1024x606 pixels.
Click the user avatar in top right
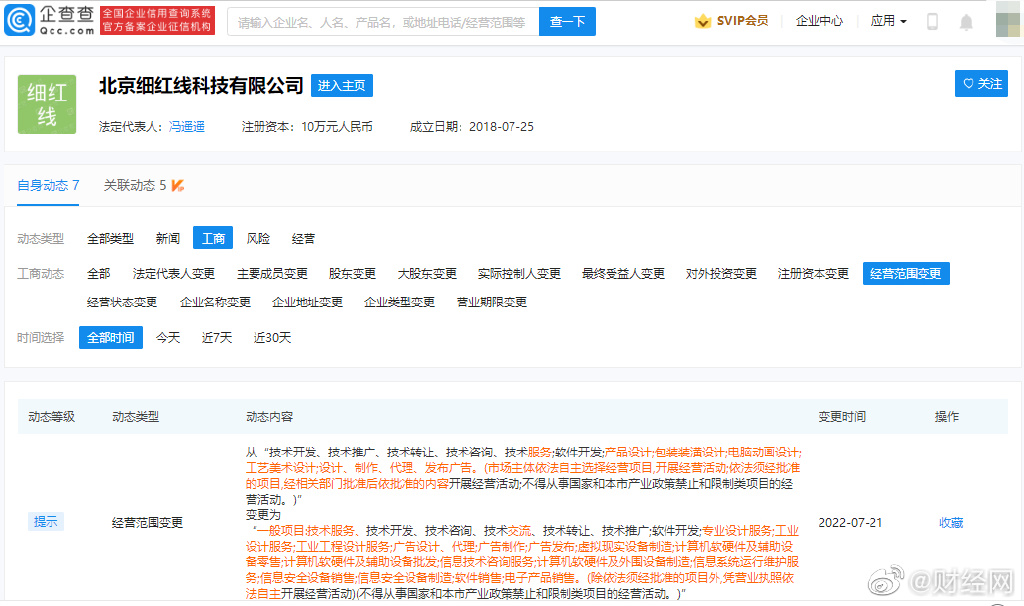(1007, 20)
